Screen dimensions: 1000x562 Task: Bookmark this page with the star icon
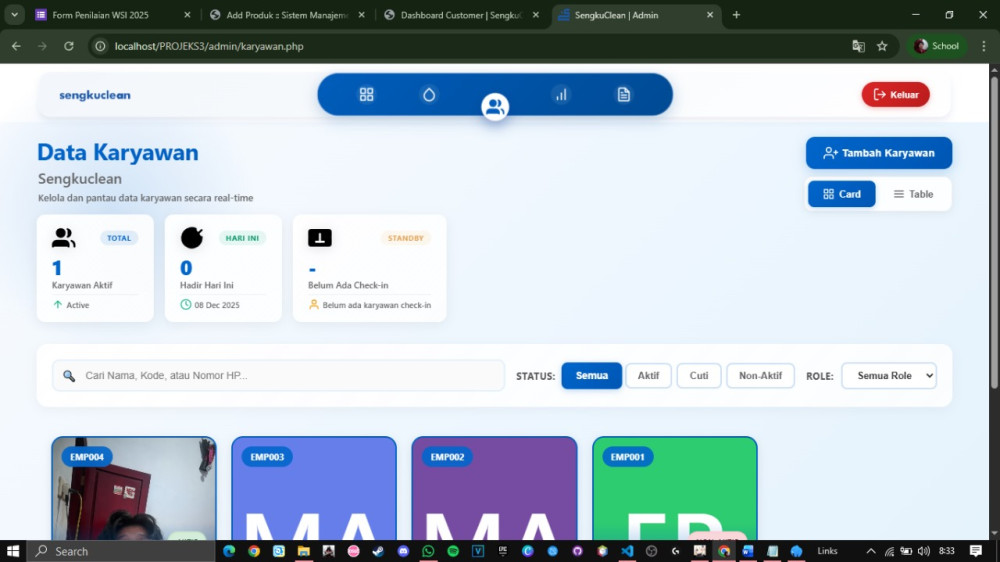click(x=882, y=46)
